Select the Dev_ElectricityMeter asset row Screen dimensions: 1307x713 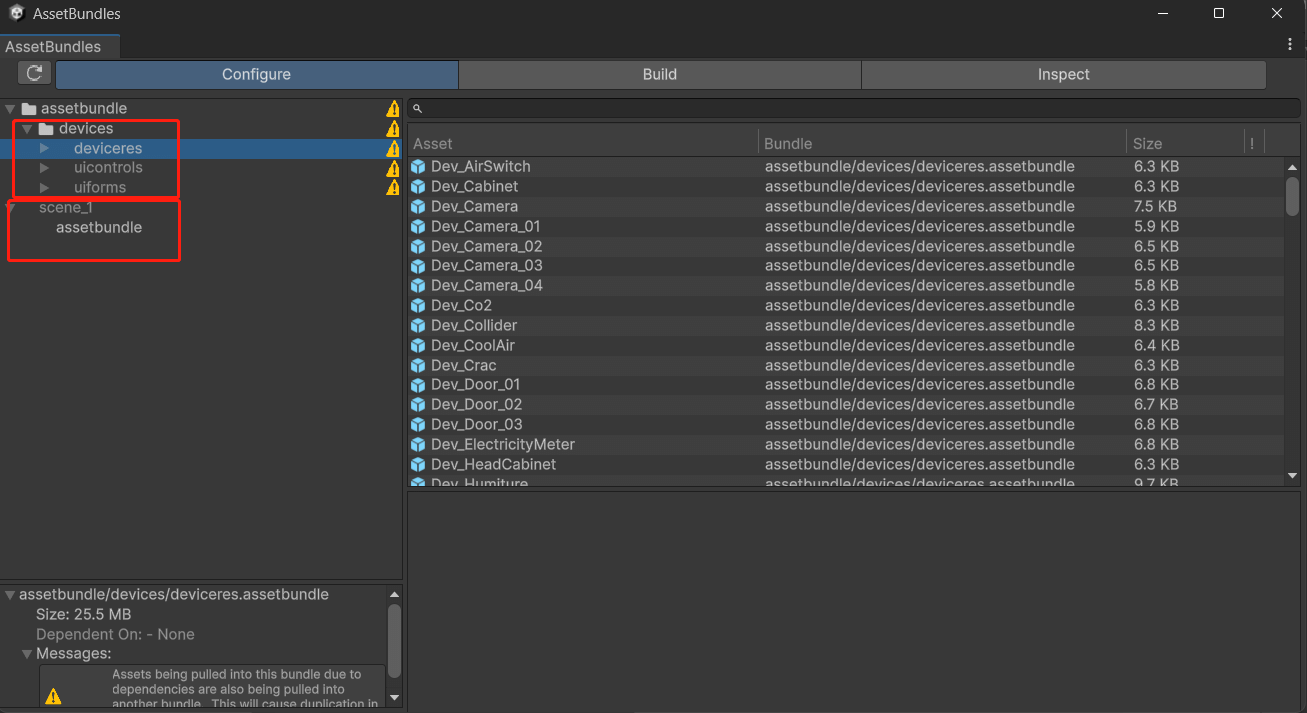pyautogui.click(x=503, y=444)
